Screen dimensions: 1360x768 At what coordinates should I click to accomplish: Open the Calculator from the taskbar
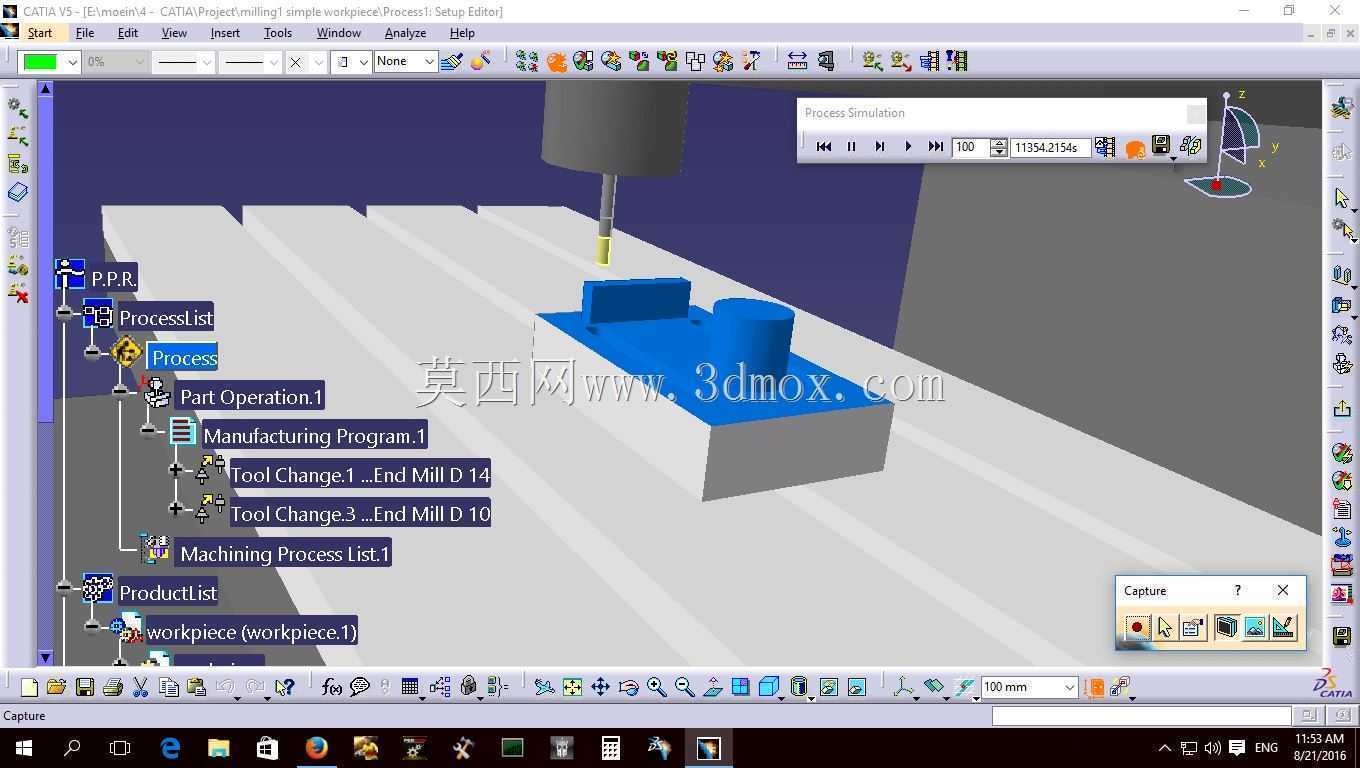[x=610, y=747]
